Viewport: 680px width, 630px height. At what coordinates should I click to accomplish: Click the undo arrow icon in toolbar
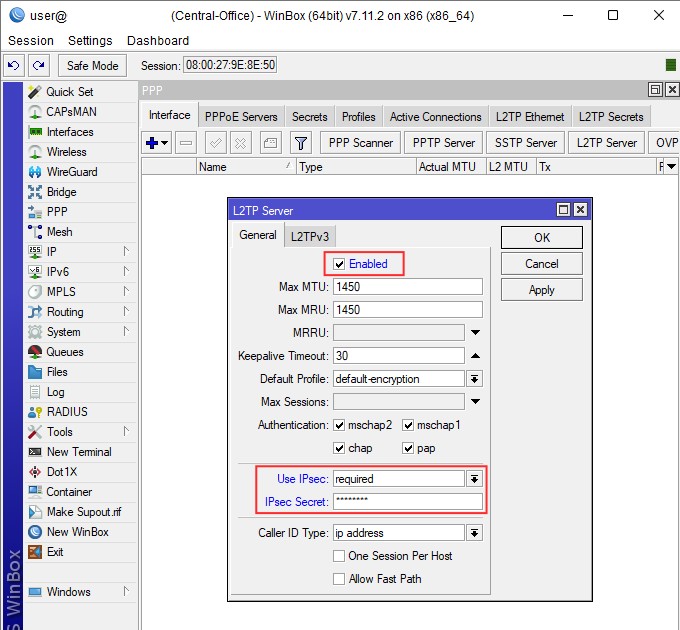pyautogui.click(x=14, y=65)
